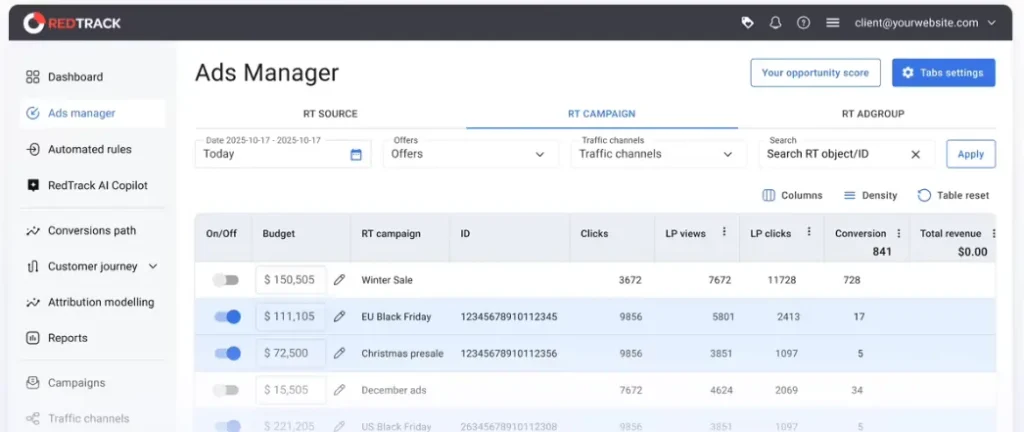Screen dimensions: 1024x432
Task: Click the RedTrack logo
Action: (72, 23)
